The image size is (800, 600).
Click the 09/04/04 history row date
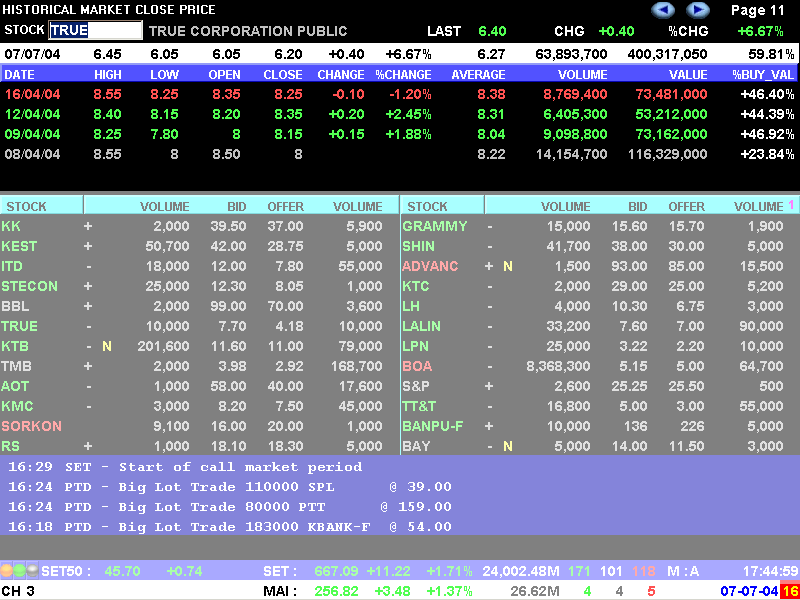click(x=32, y=135)
